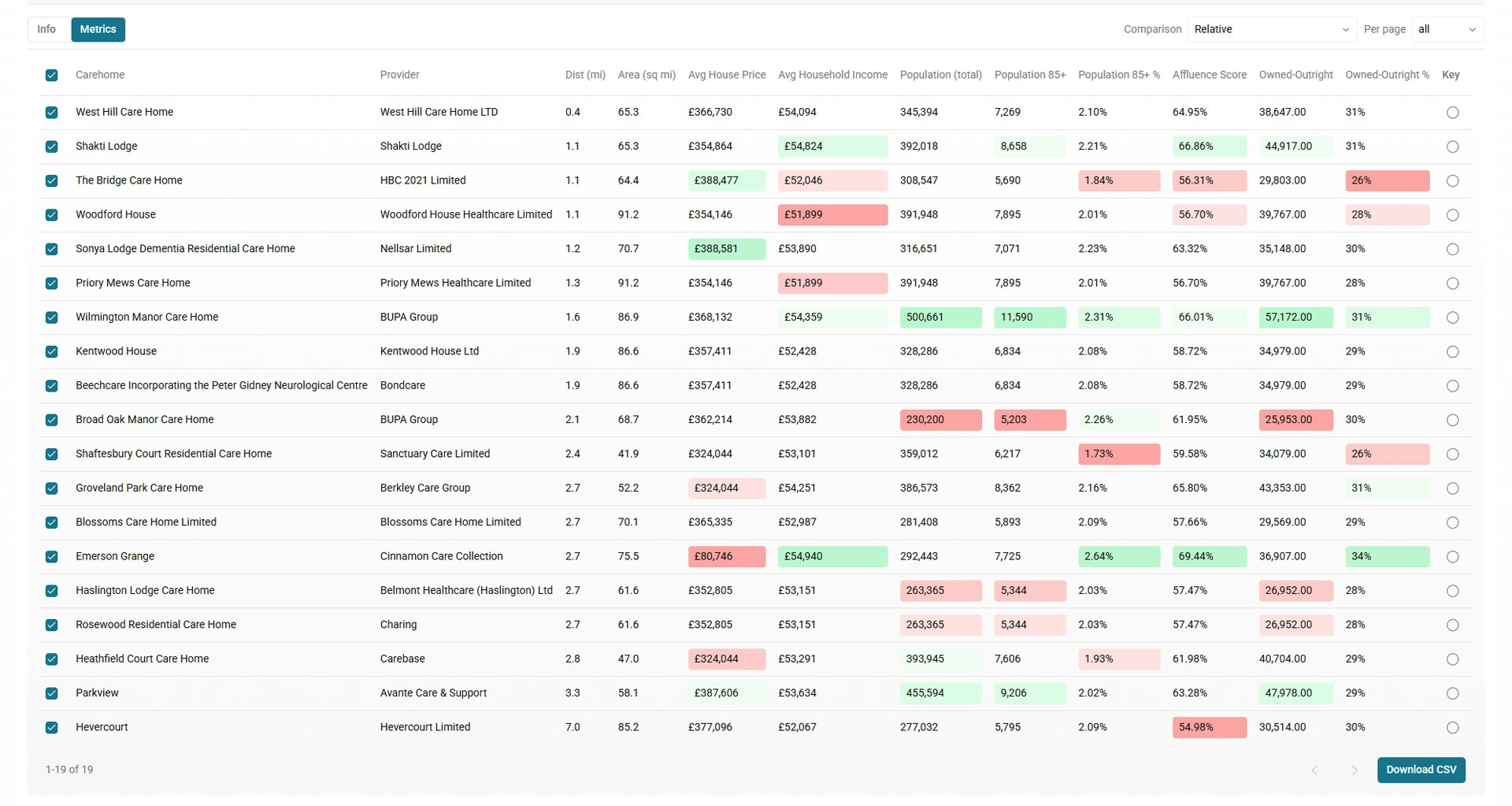Click the Wilmington Manor Care Home name
This screenshot has height=806, width=1512.
point(146,317)
